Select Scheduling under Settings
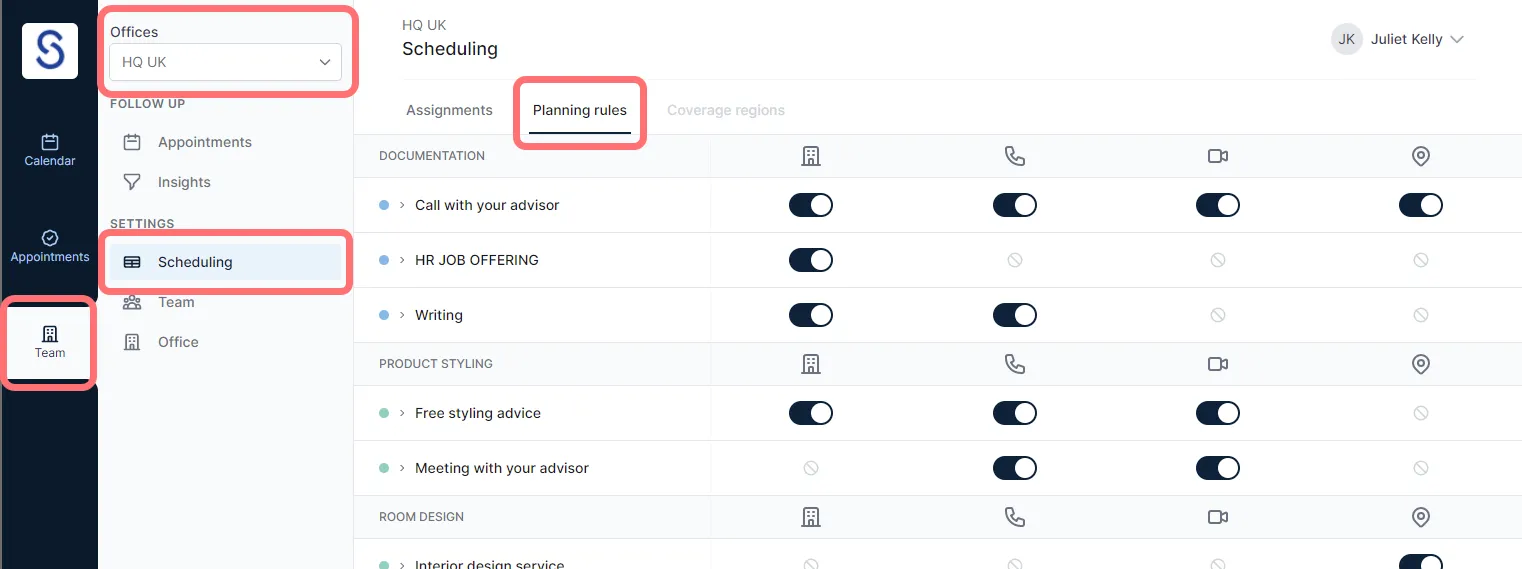Screen dimensions: 1522x569 pos(226,262)
